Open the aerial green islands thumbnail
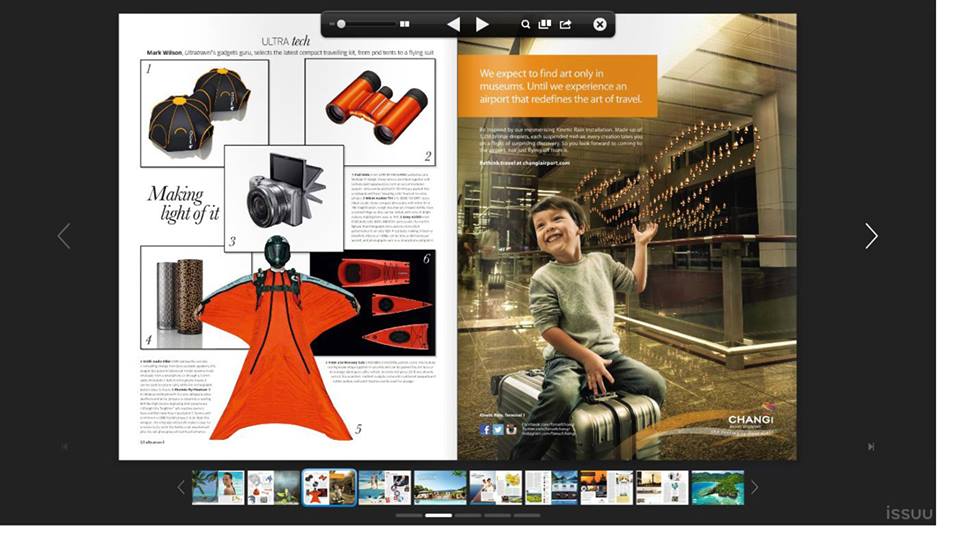 tap(718, 487)
